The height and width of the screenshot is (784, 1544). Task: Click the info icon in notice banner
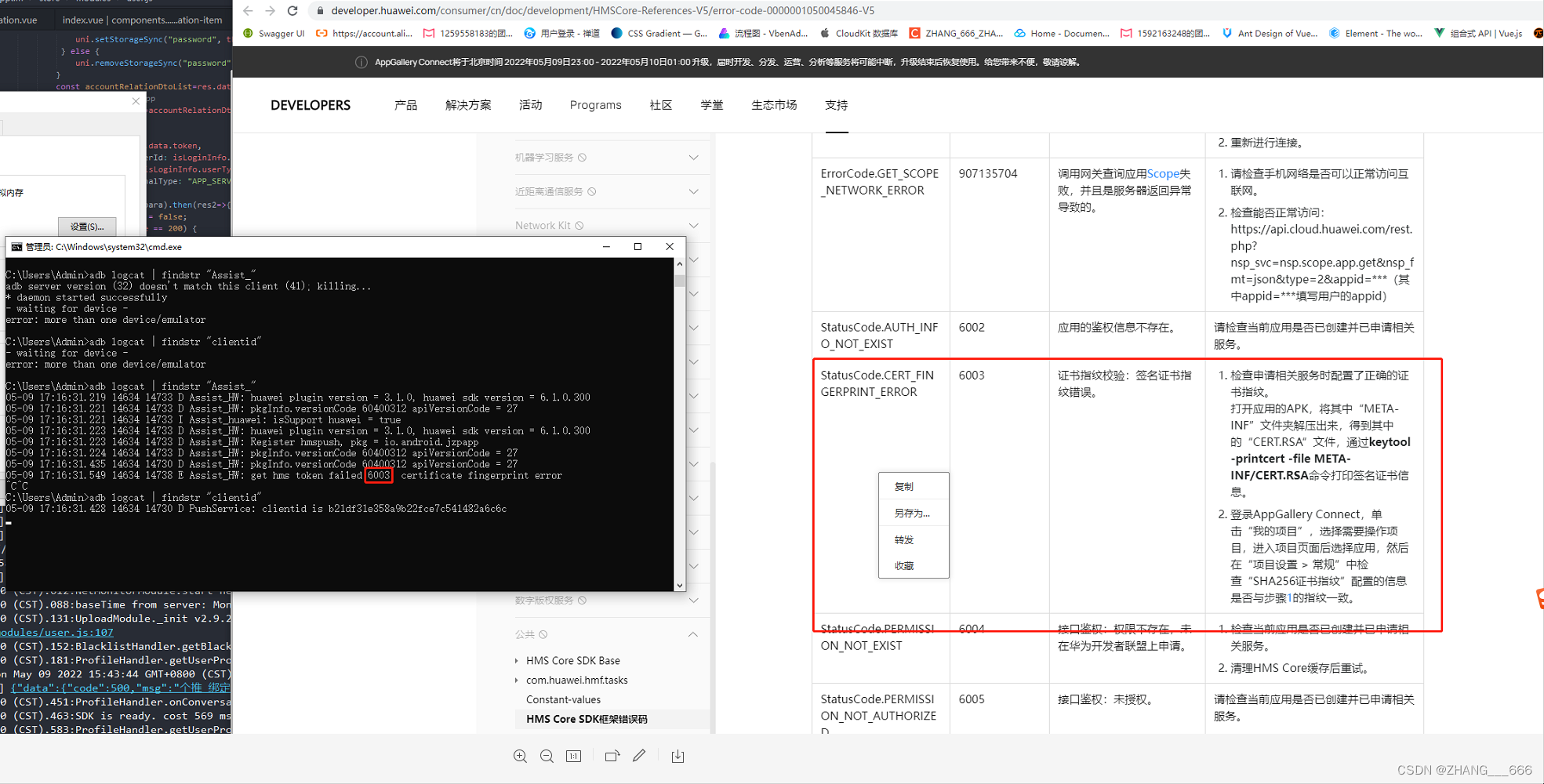click(361, 62)
